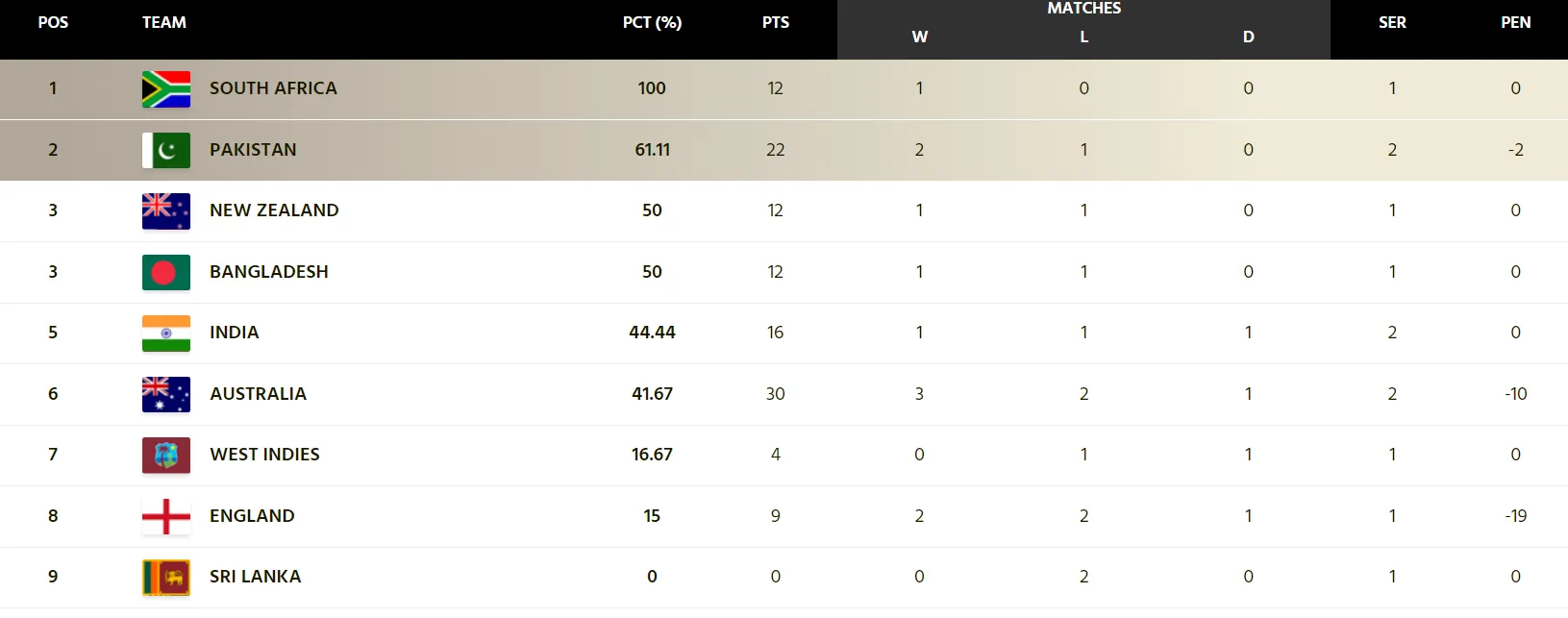Open the SOUTH AFRICA team name link
The width and height of the screenshot is (1568, 618).
tap(273, 88)
